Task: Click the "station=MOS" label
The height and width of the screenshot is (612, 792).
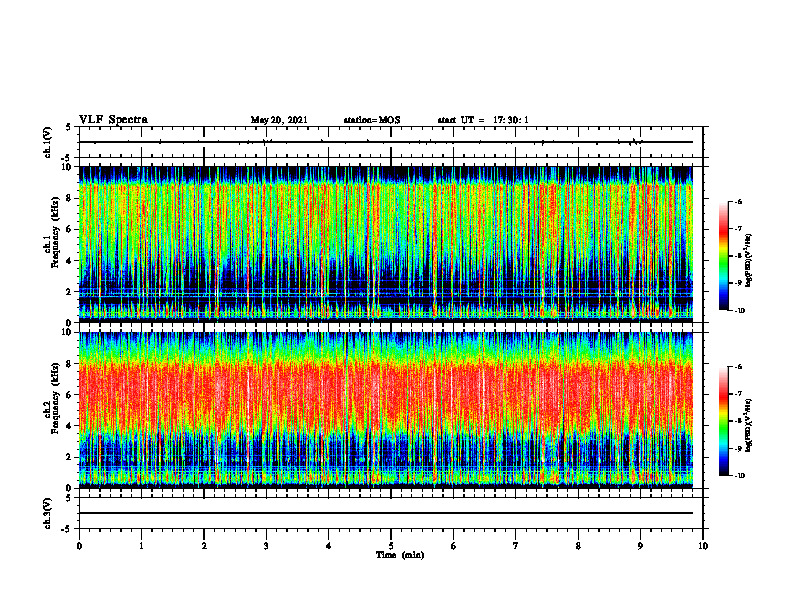Action: click(372, 120)
